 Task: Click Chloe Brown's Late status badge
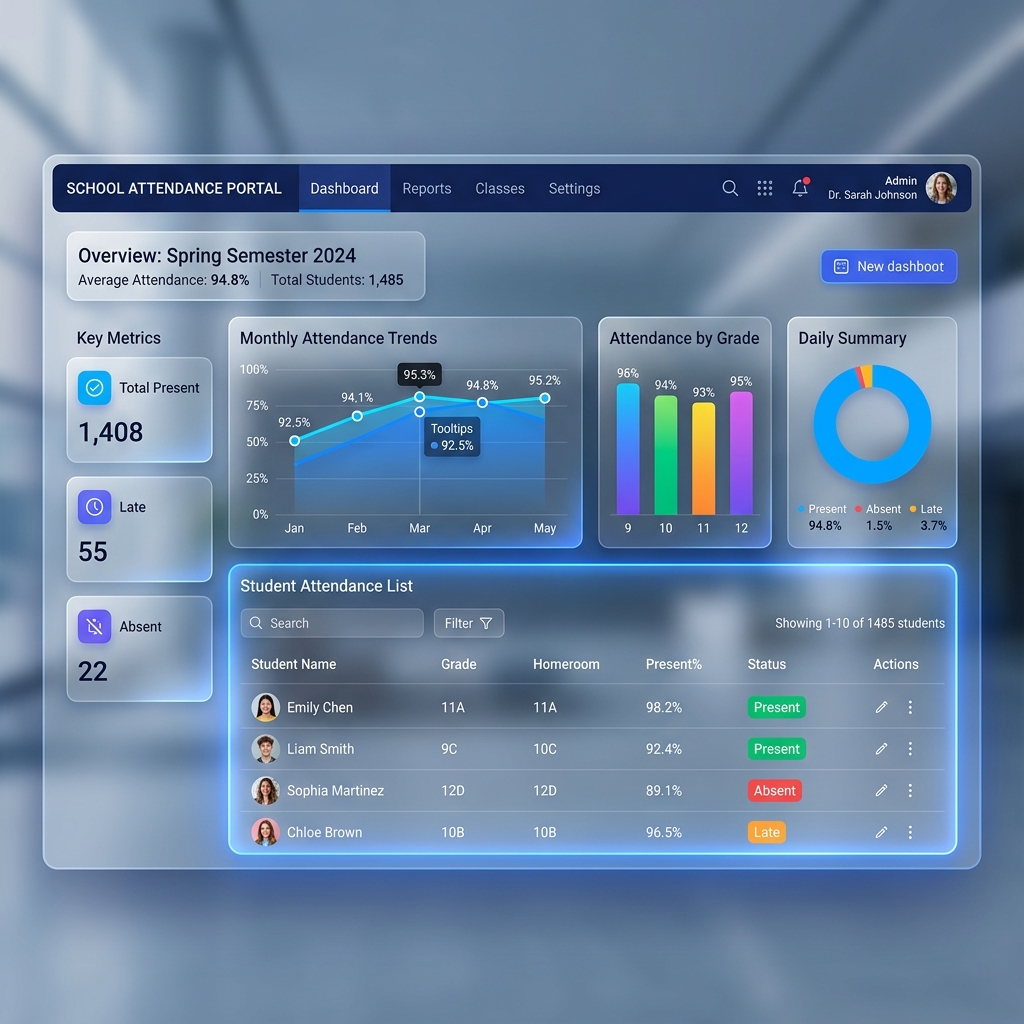pos(767,833)
